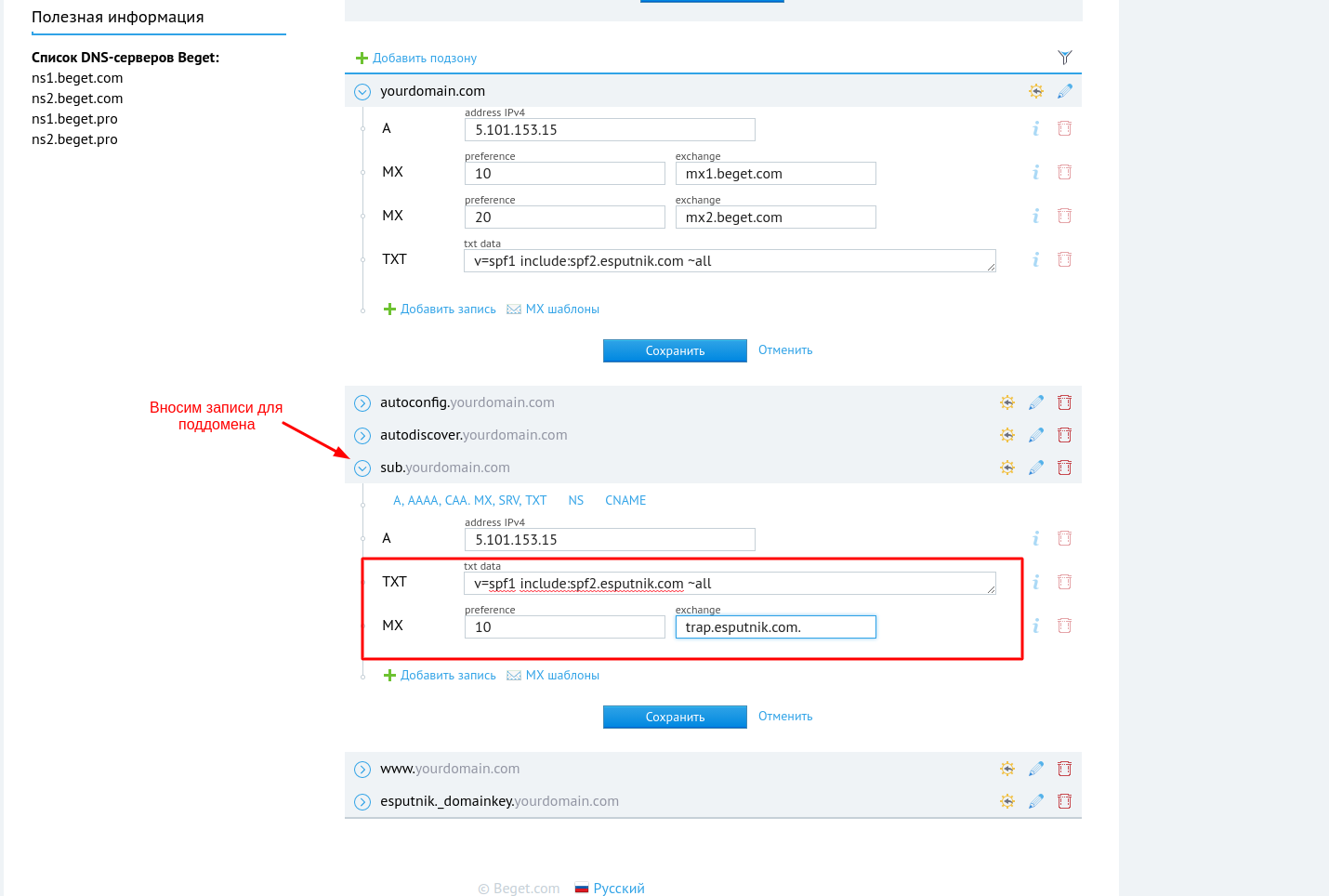Click the filter funnel icon
This screenshot has width=1329, height=896.
[x=1065, y=58]
